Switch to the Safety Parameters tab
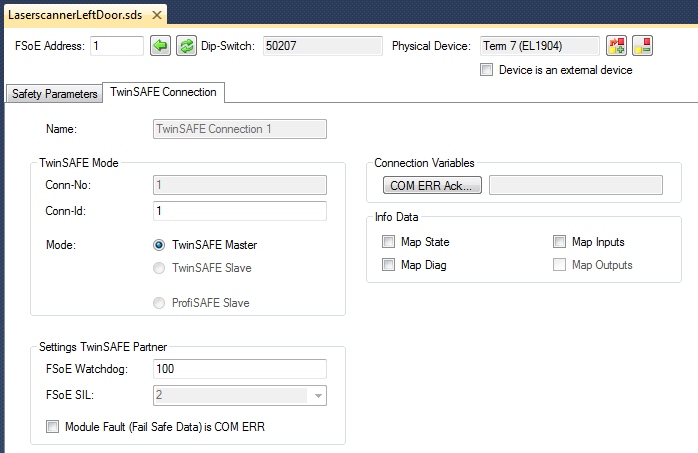 (54, 94)
